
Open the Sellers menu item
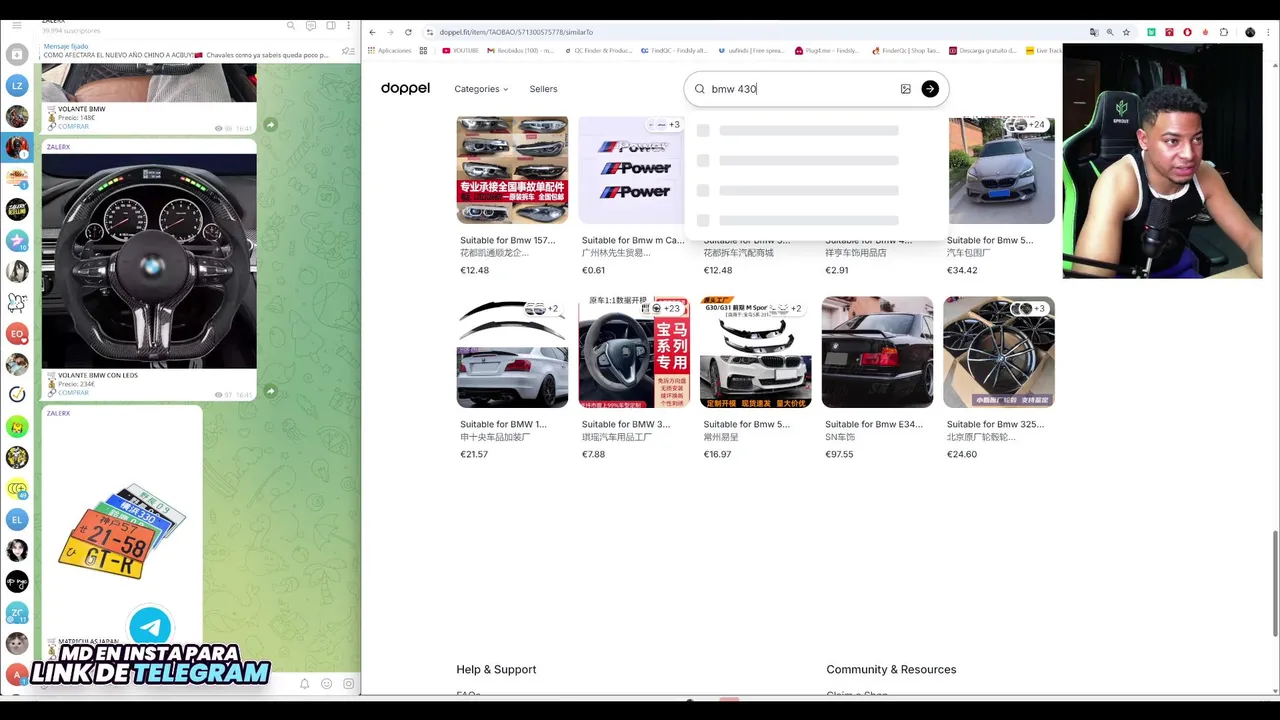543,89
